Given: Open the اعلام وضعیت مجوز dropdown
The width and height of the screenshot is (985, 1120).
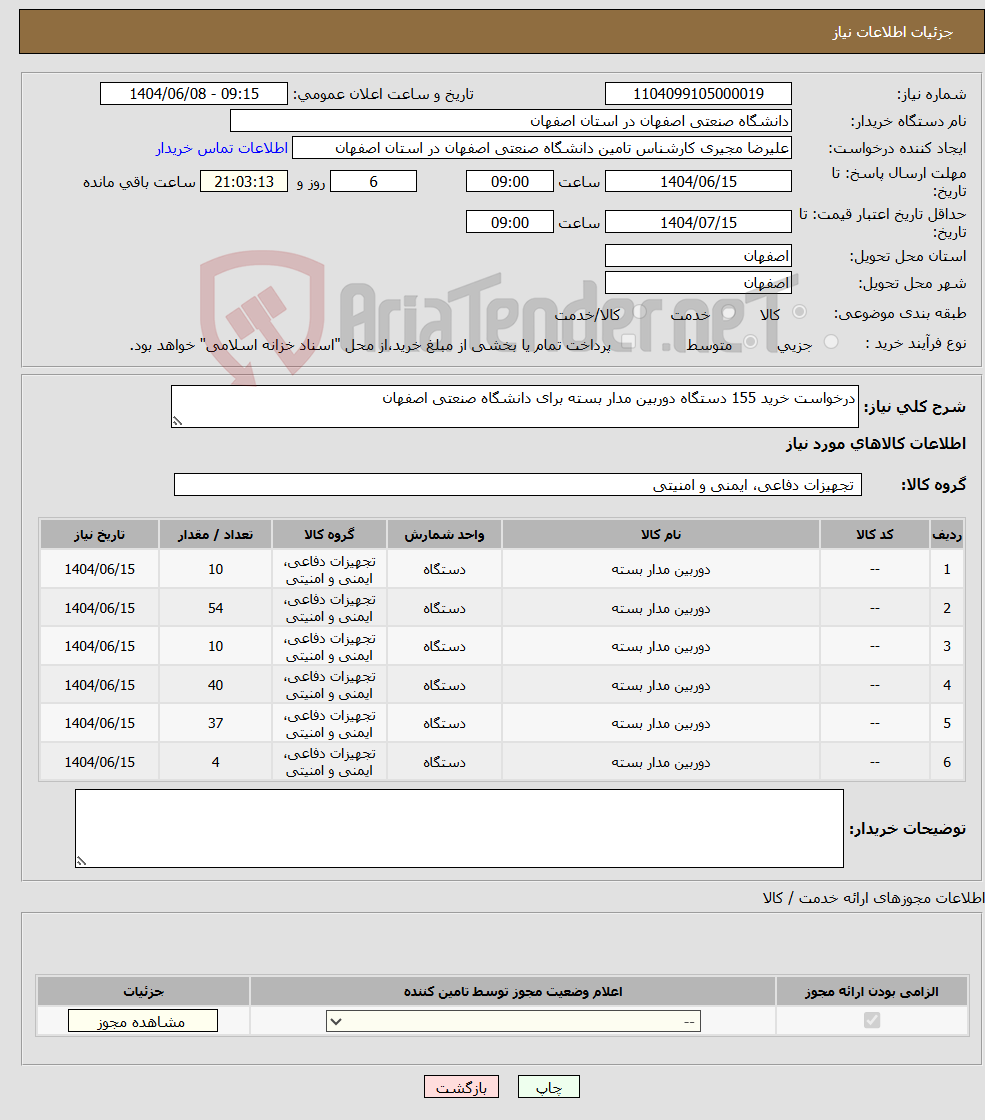Looking at the screenshot, I should (337, 1021).
